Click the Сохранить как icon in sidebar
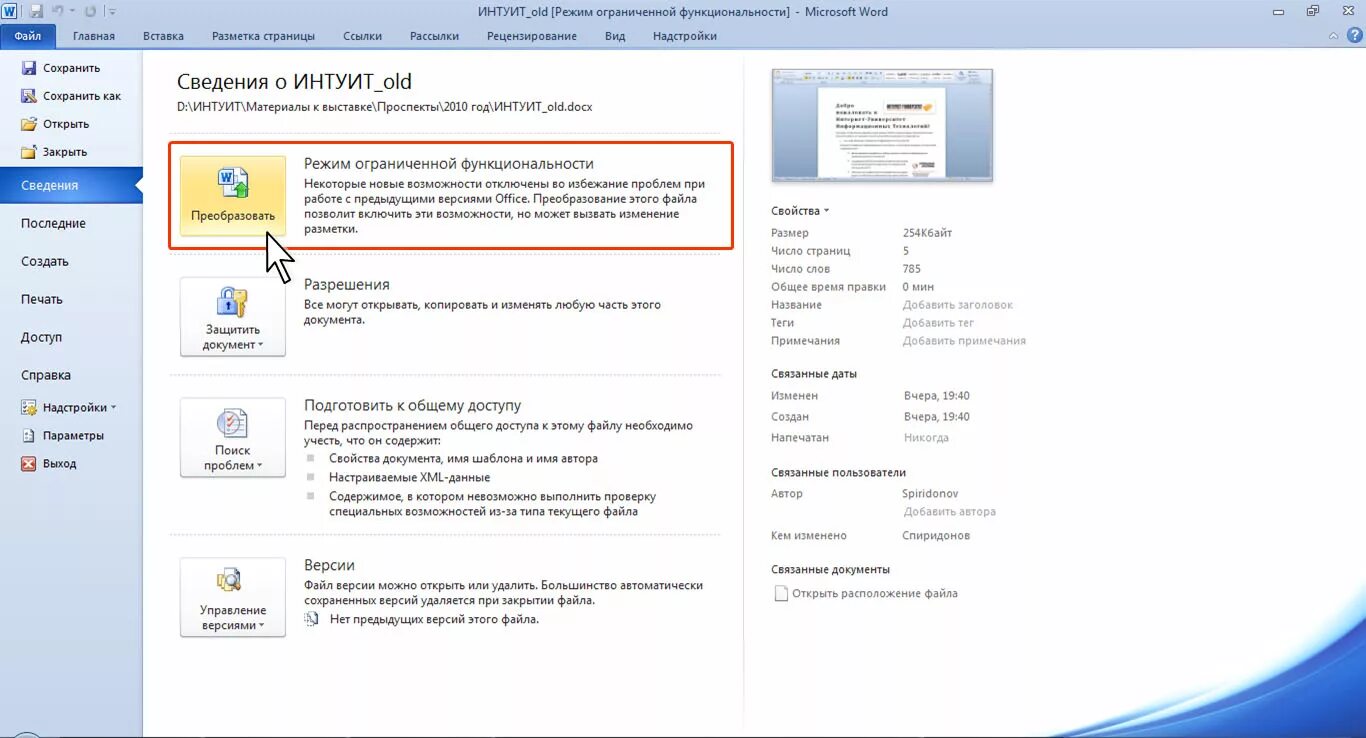Screen dimensions: 1366x738 [29, 96]
